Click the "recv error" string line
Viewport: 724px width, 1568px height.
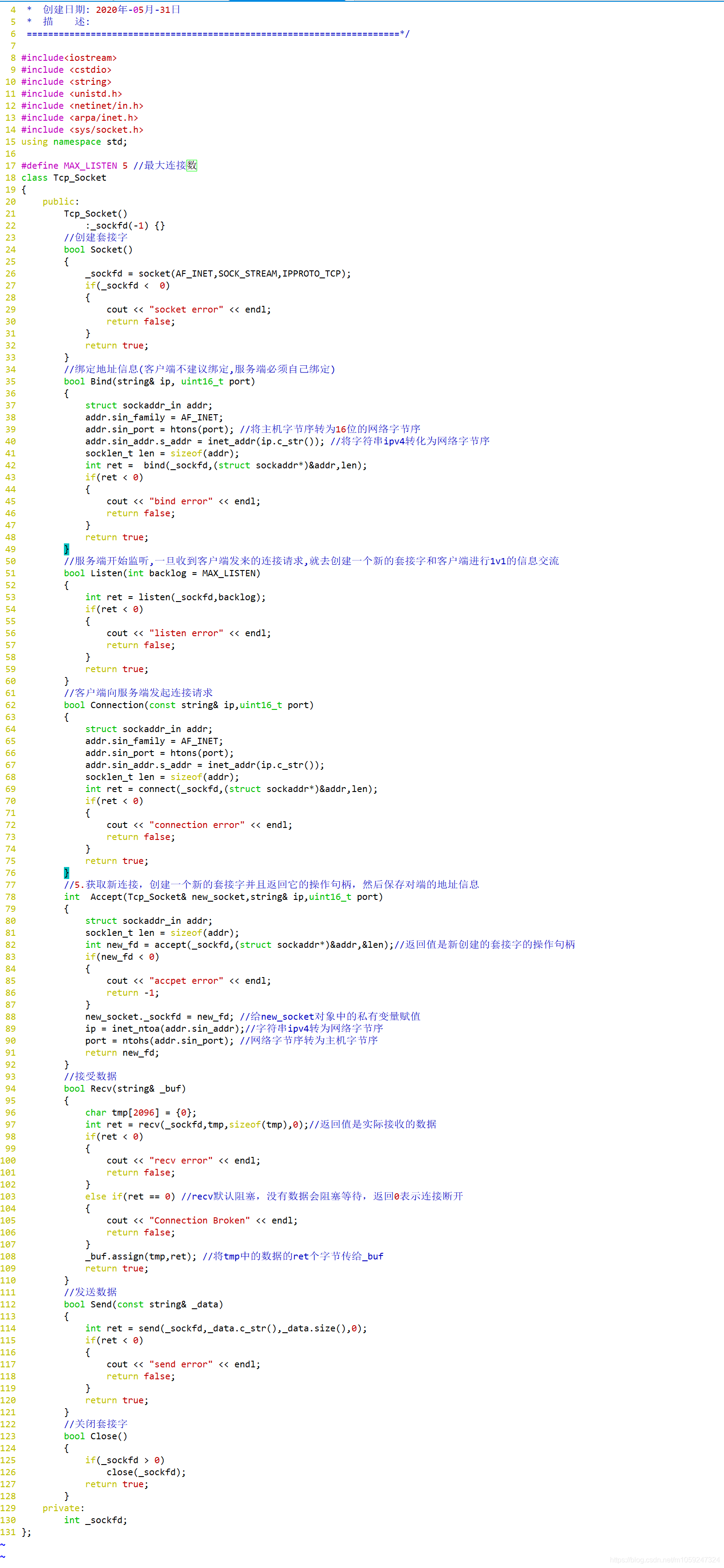tap(183, 1160)
